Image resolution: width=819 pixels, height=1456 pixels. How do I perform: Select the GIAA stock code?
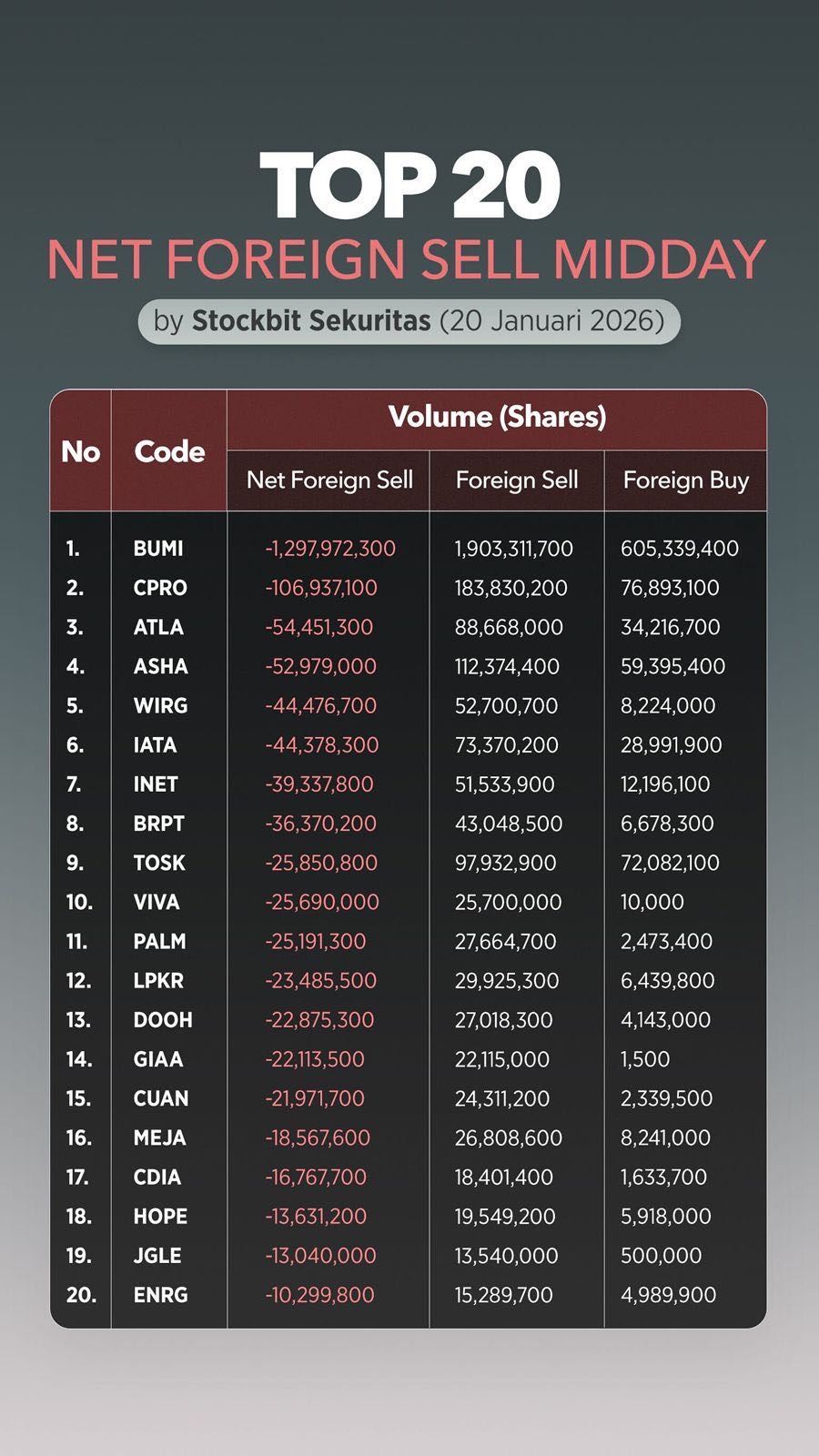158,1059
